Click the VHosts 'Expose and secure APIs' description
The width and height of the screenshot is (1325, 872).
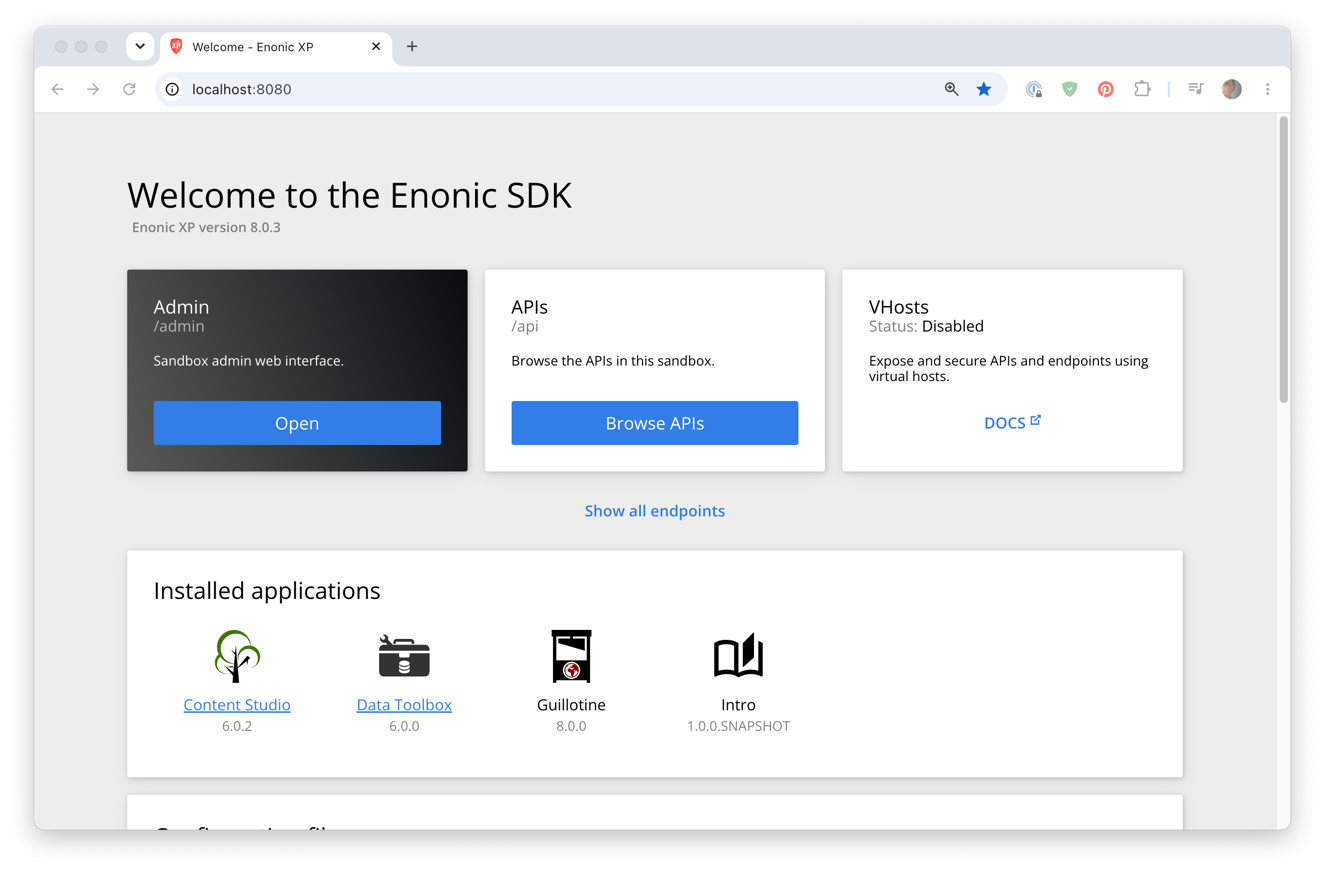click(x=1009, y=369)
